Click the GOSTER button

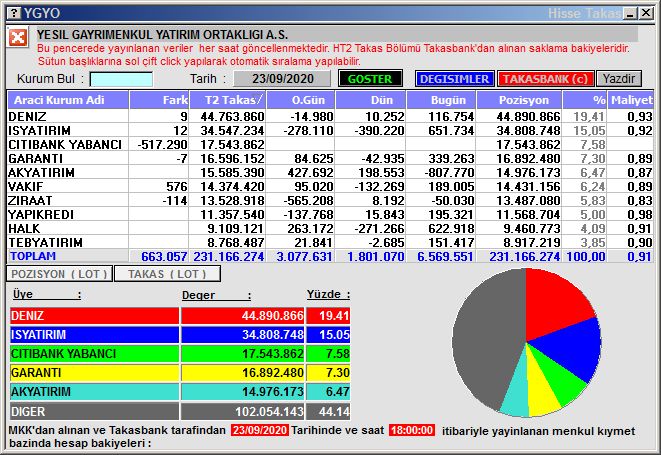pyautogui.click(x=370, y=79)
